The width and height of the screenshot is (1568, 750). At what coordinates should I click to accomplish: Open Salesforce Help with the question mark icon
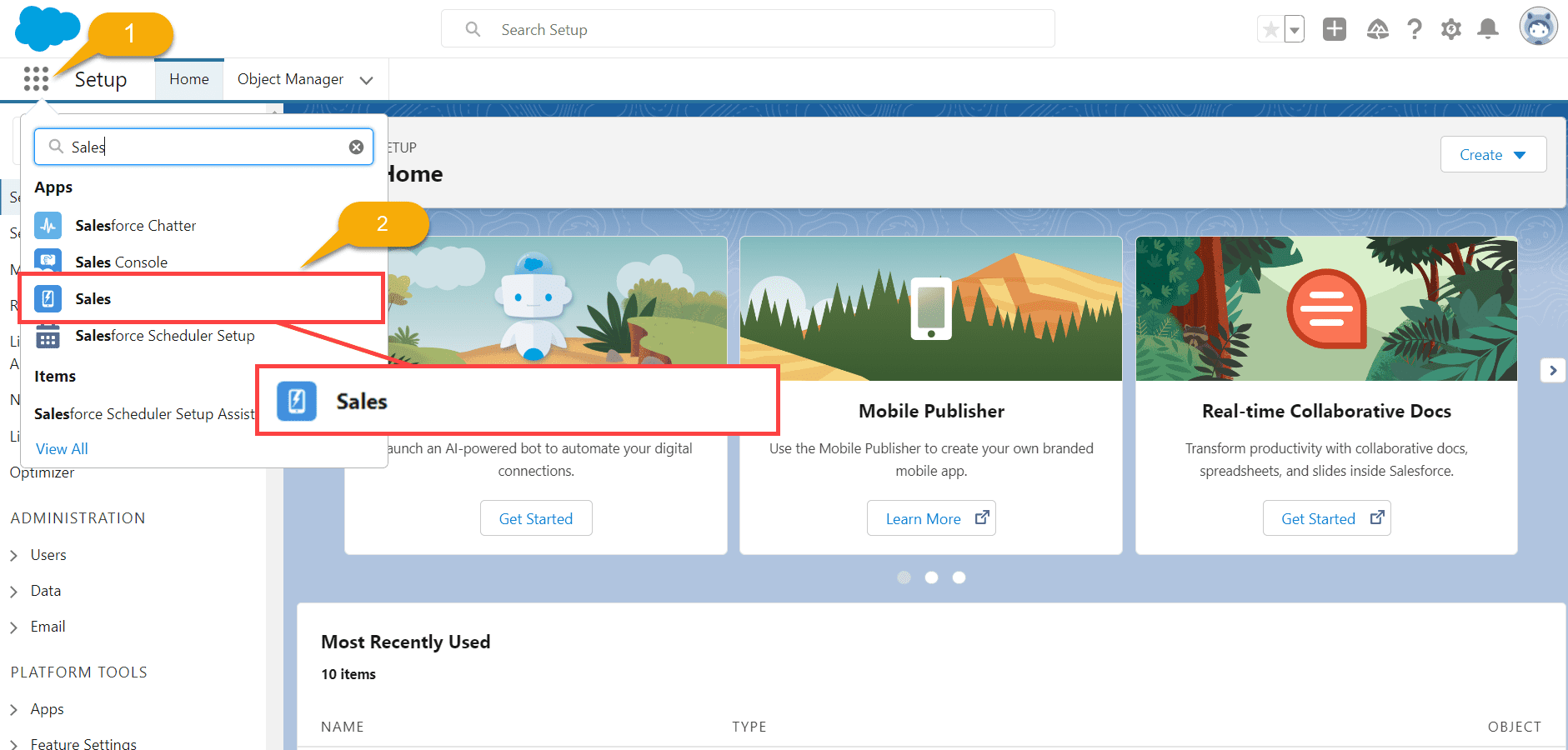point(1415,28)
